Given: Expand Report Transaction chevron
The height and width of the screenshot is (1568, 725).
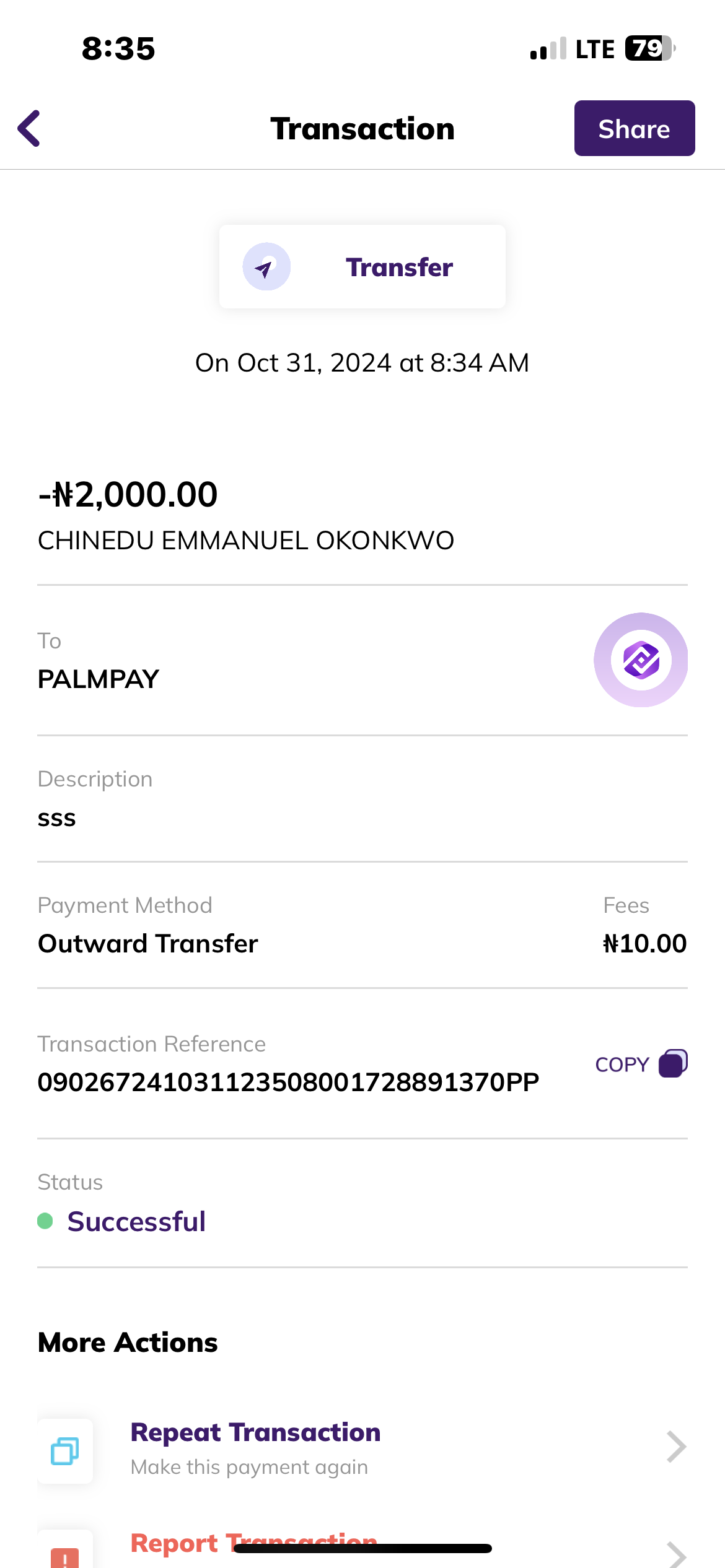Looking at the screenshot, I should [675, 1554].
